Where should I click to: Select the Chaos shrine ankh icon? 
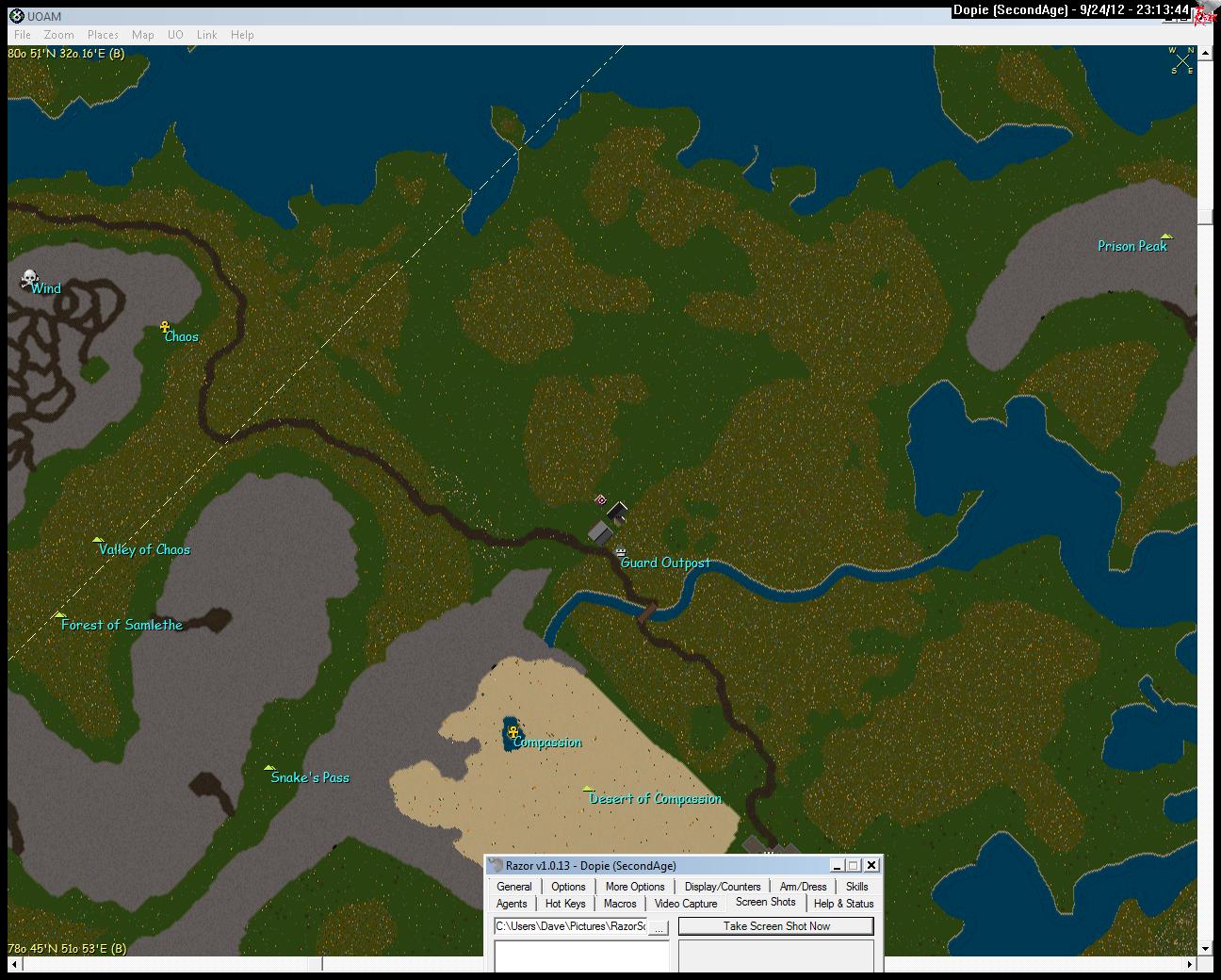pyautogui.click(x=165, y=327)
